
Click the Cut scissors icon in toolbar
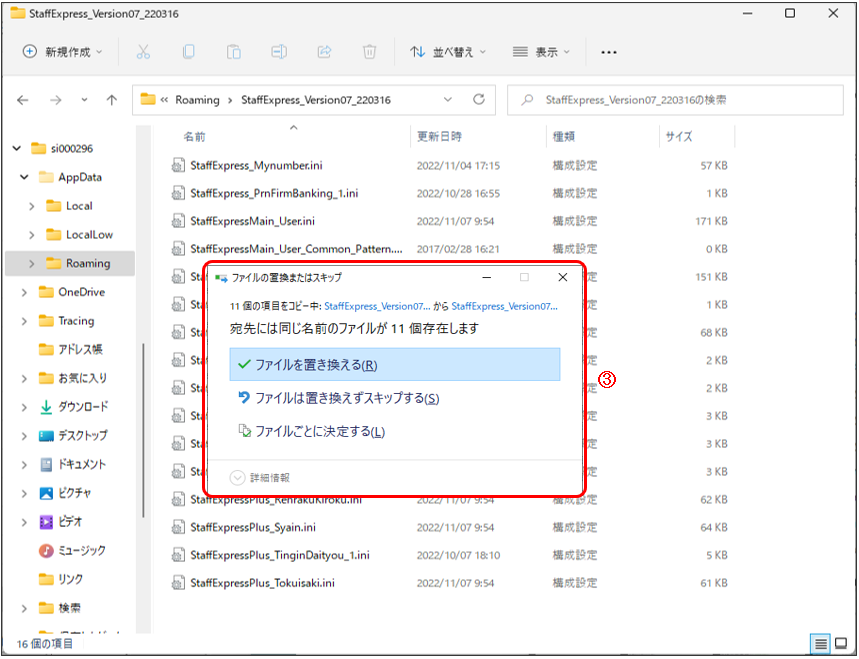tap(143, 52)
